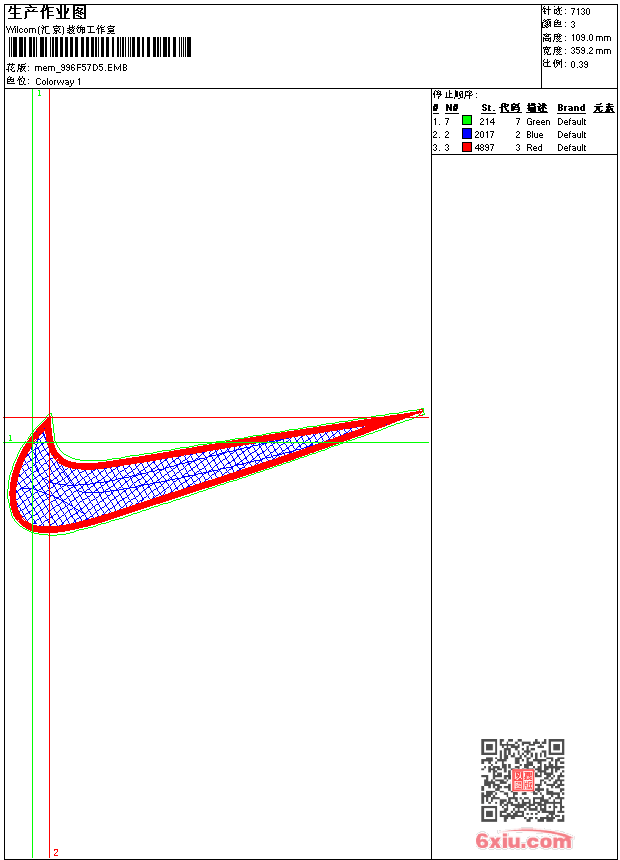620x860 pixels.
Task: Click the 停止顺序 heading
Action: [x=455, y=95]
